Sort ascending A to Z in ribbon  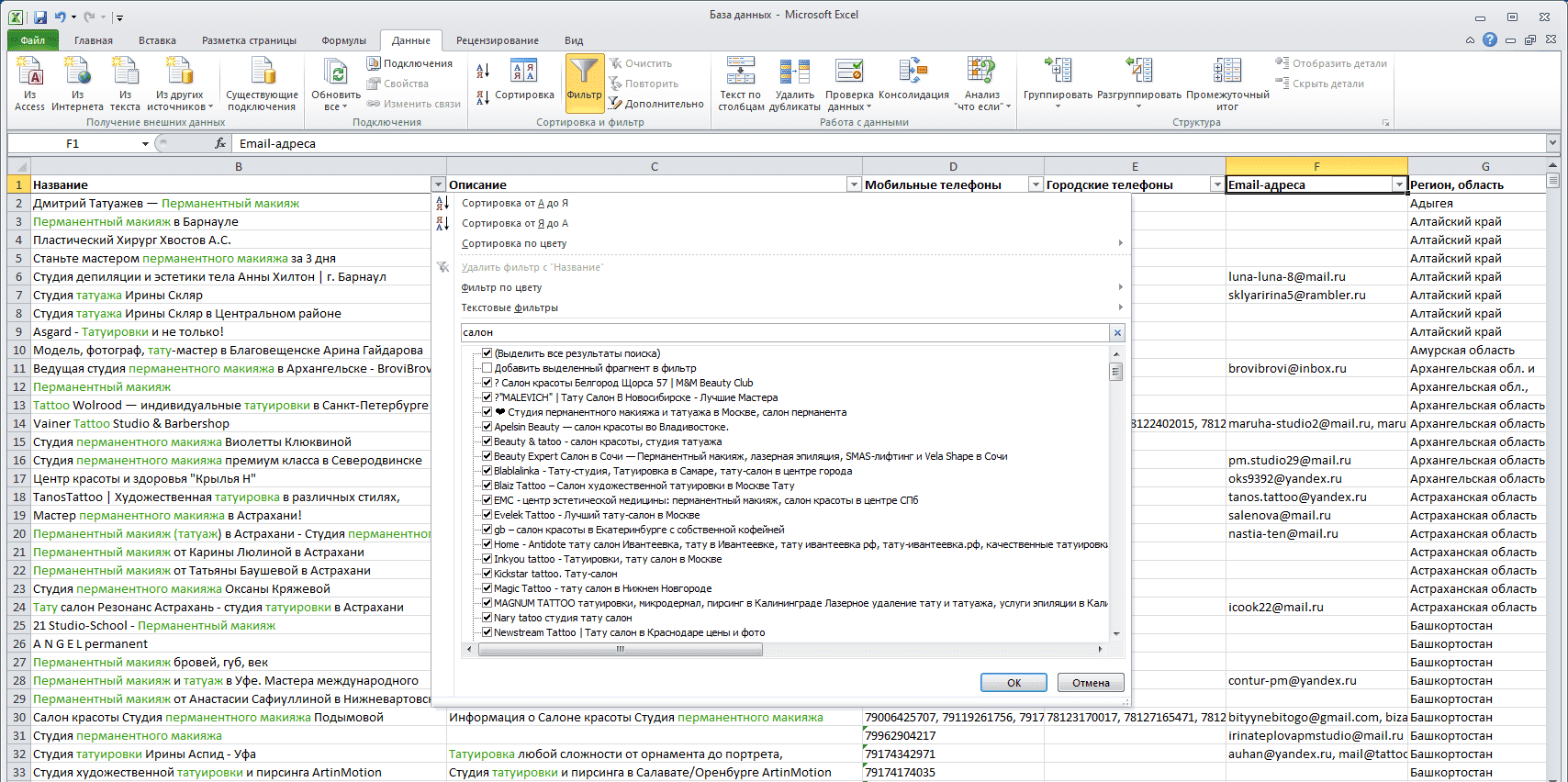[x=483, y=71]
